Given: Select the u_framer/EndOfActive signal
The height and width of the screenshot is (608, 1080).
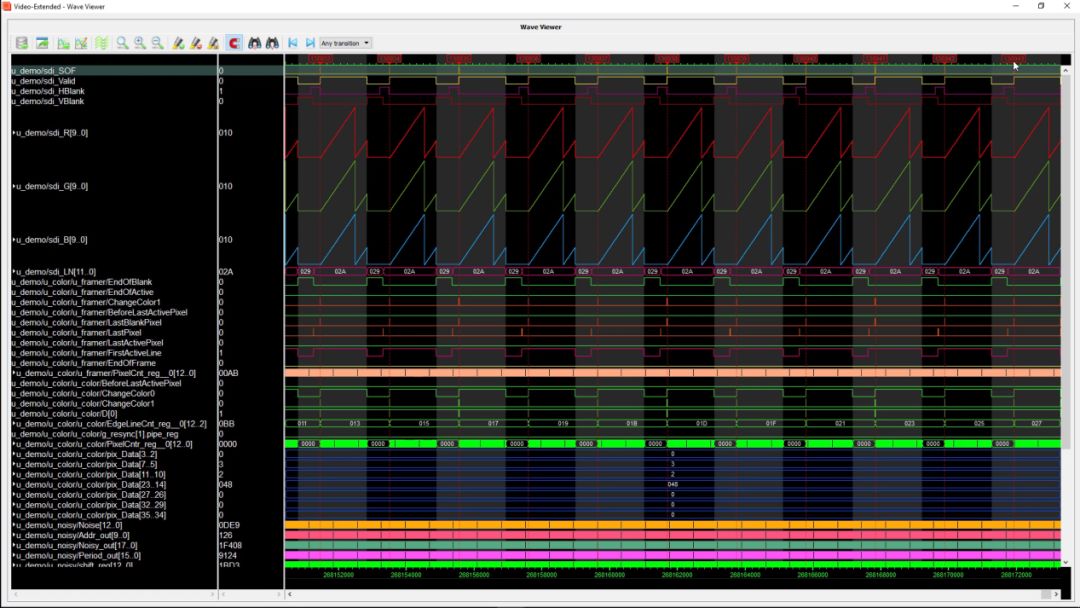Looking at the screenshot, I should click(83, 292).
